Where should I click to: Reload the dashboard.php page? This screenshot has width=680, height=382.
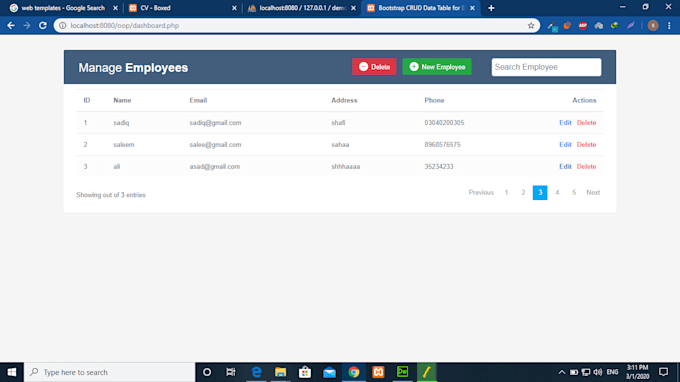pyautogui.click(x=42, y=26)
